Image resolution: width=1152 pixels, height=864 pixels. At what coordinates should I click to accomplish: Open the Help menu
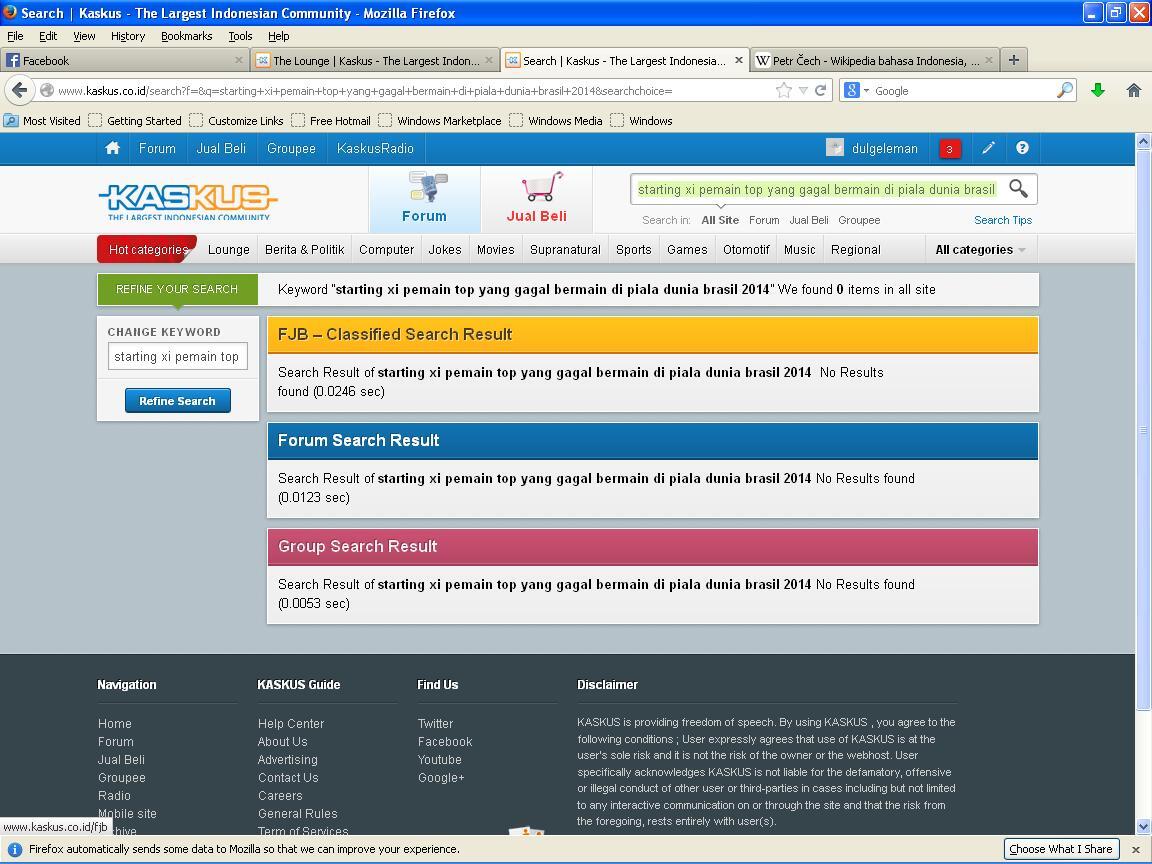278,36
